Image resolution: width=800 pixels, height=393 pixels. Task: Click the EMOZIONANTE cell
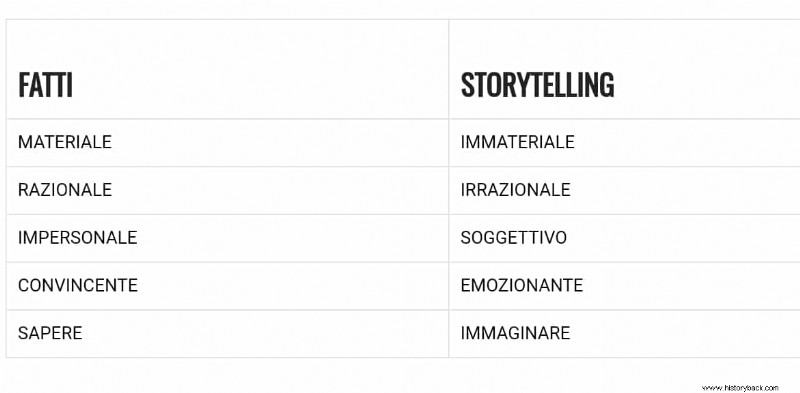point(624,286)
